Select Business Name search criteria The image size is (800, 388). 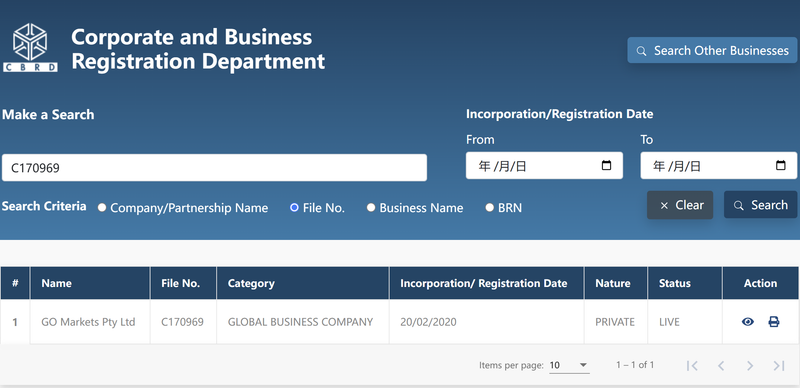click(371, 208)
